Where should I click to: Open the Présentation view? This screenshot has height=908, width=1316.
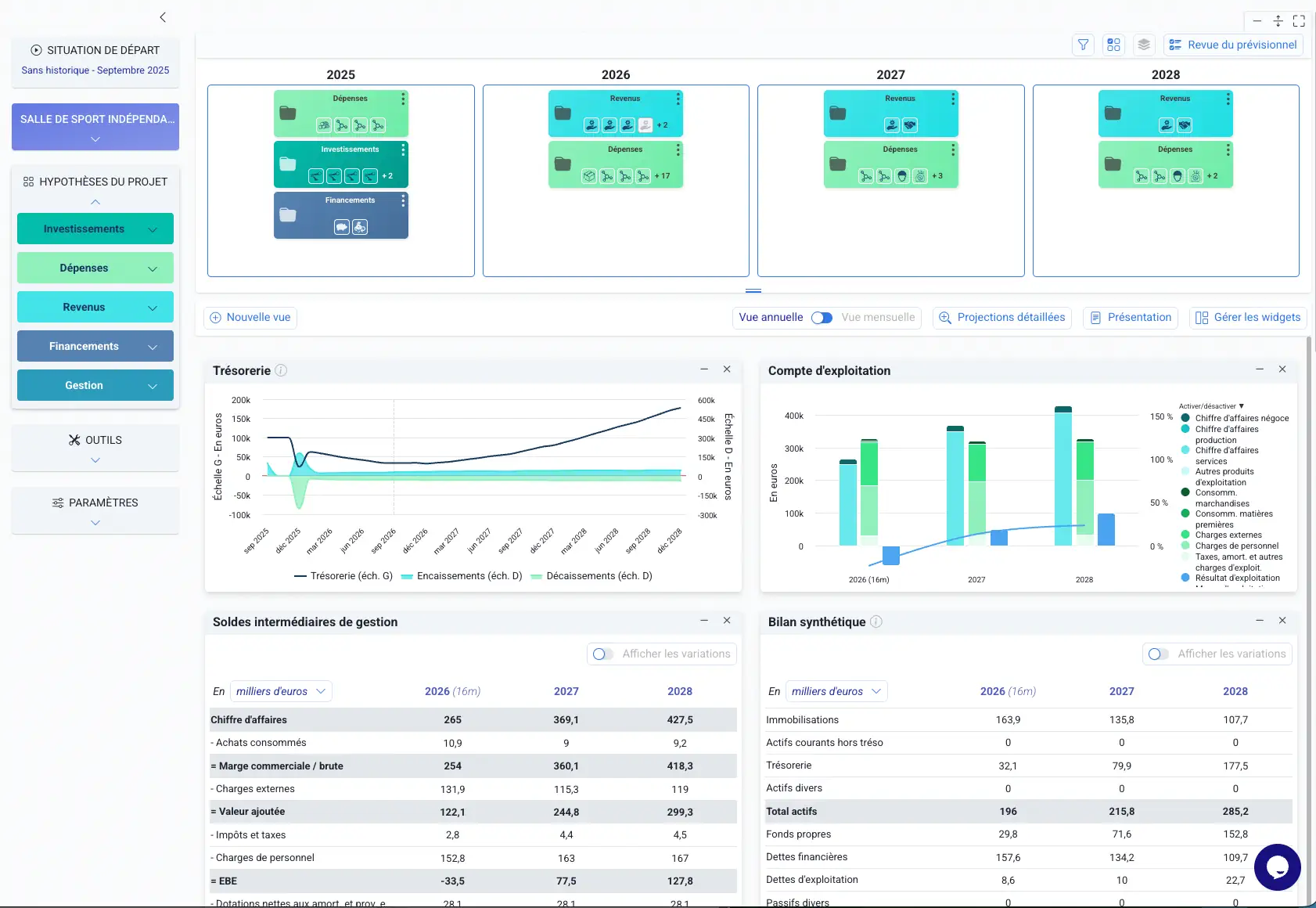(1131, 318)
